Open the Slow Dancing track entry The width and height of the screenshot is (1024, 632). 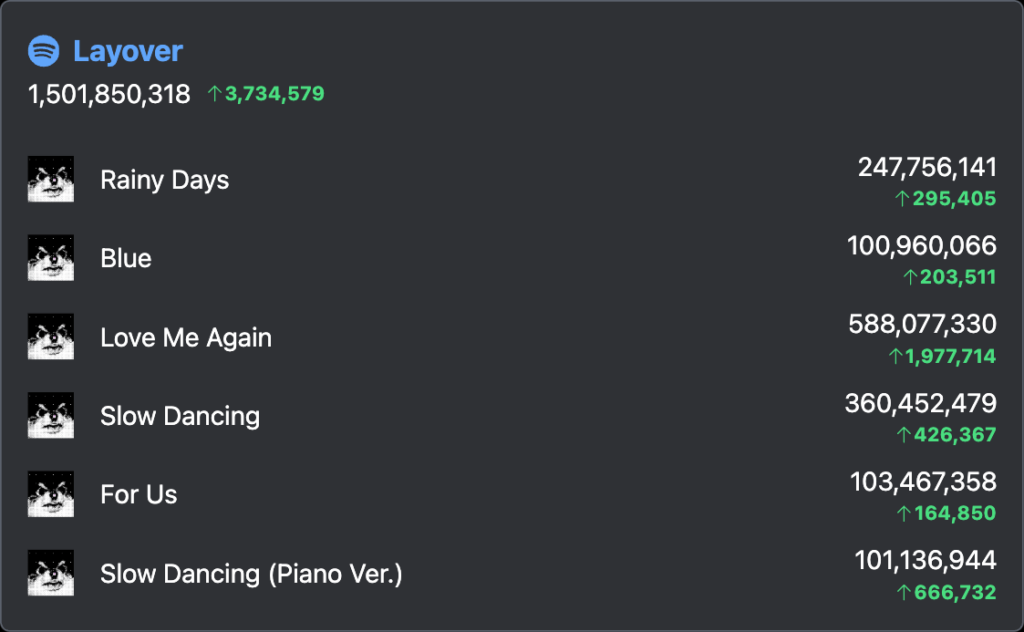tap(180, 417)
